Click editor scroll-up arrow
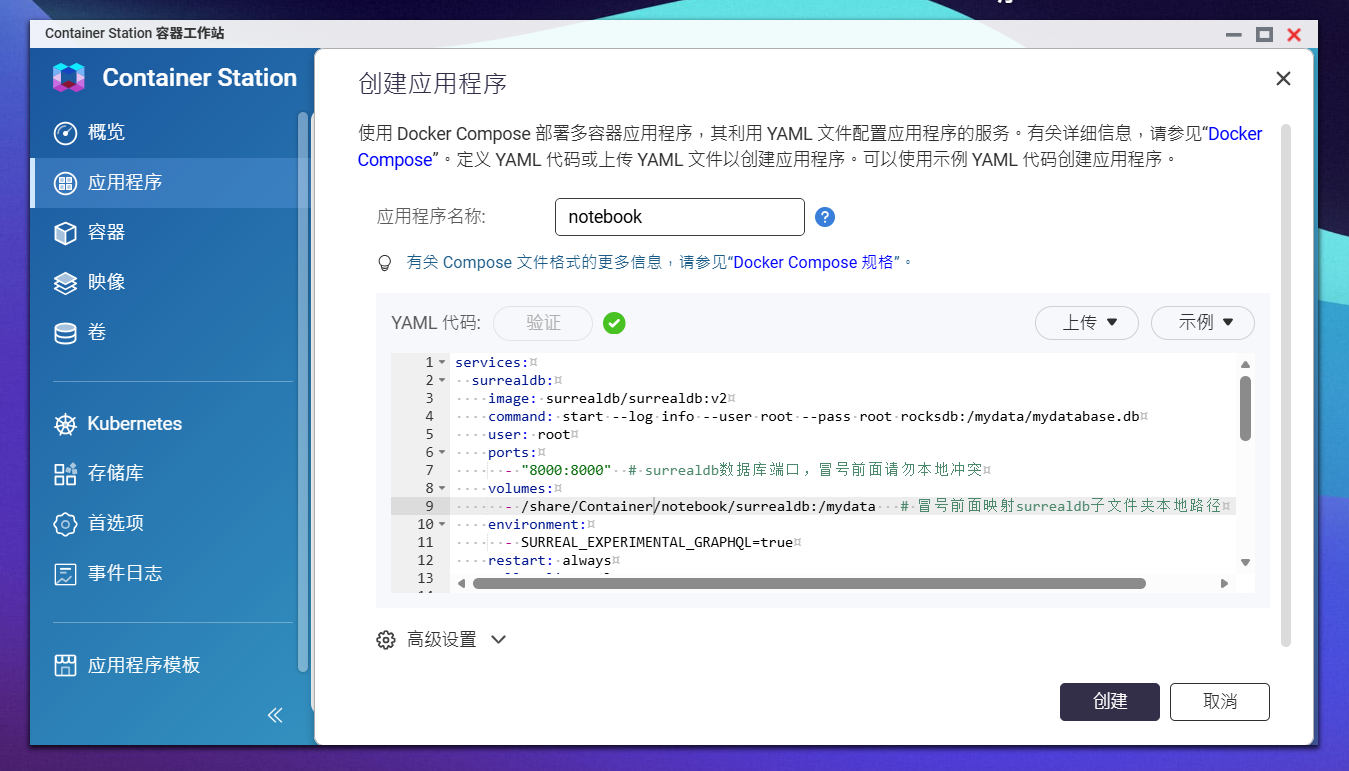 click(1245, 365)
